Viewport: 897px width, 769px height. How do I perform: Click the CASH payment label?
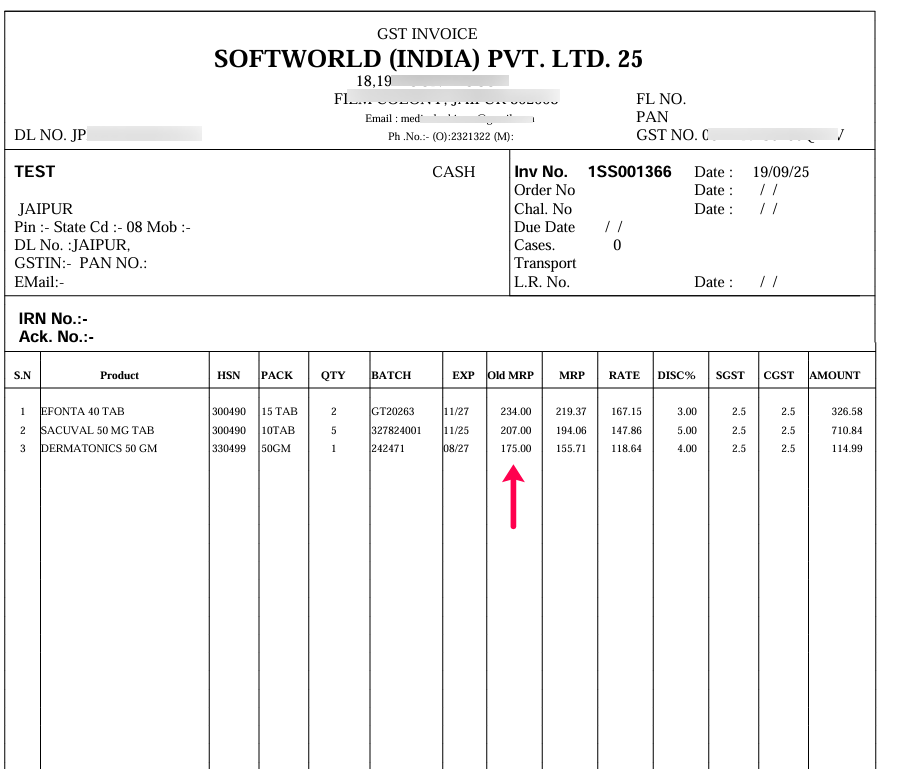453,172
